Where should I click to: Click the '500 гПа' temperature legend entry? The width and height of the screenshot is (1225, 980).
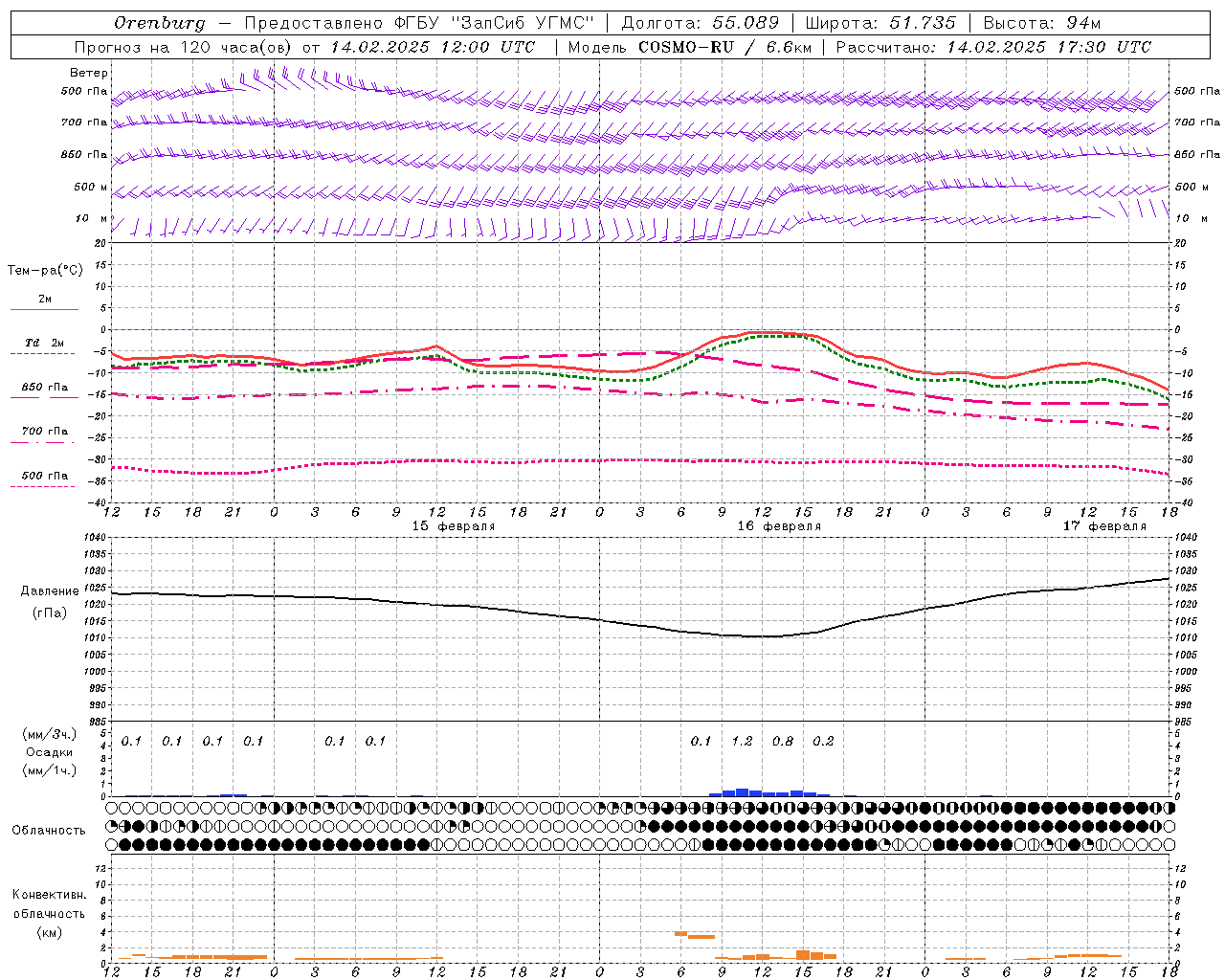45,475
